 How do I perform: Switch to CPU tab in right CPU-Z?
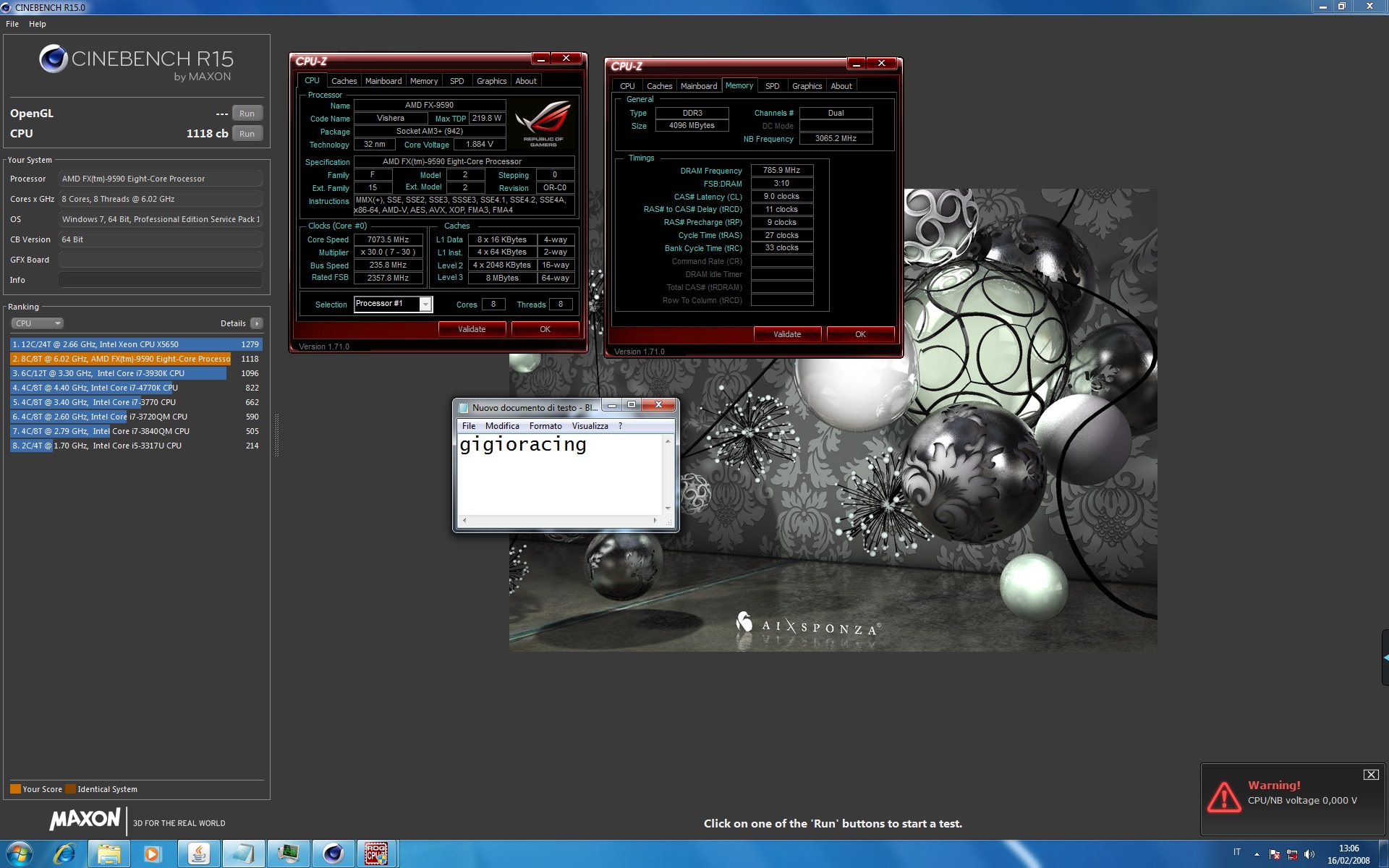pos(627,86)
